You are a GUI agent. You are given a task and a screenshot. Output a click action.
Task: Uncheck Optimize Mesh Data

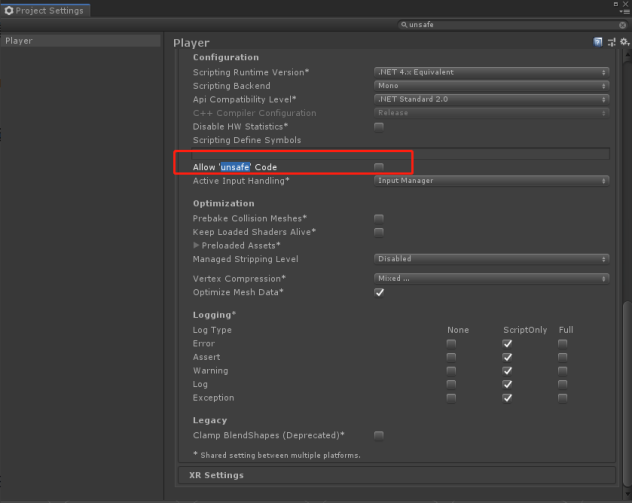tap(379, 292)
